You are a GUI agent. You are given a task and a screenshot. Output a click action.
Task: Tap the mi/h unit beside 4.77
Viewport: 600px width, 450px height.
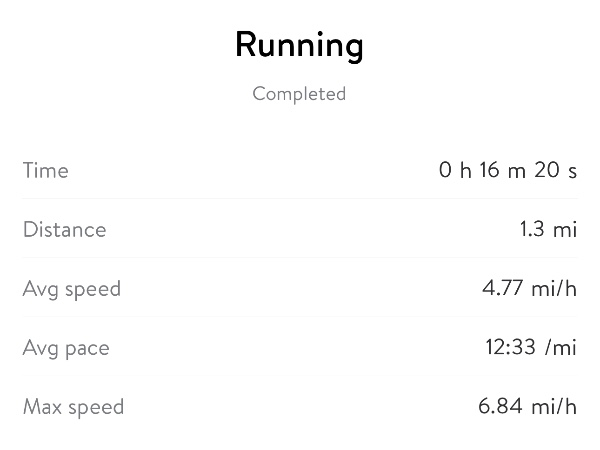point(555,289)
